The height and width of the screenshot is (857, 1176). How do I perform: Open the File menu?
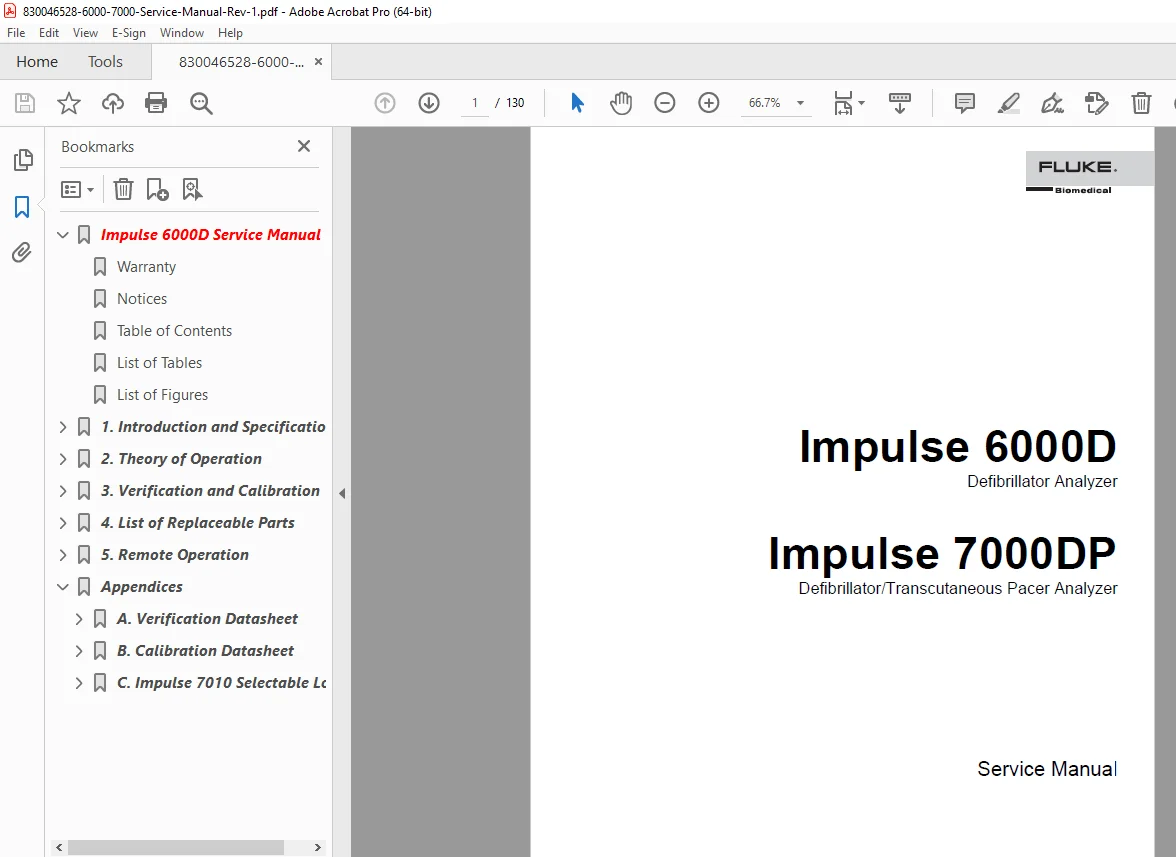pyautogui.click(x=16, y=33)
